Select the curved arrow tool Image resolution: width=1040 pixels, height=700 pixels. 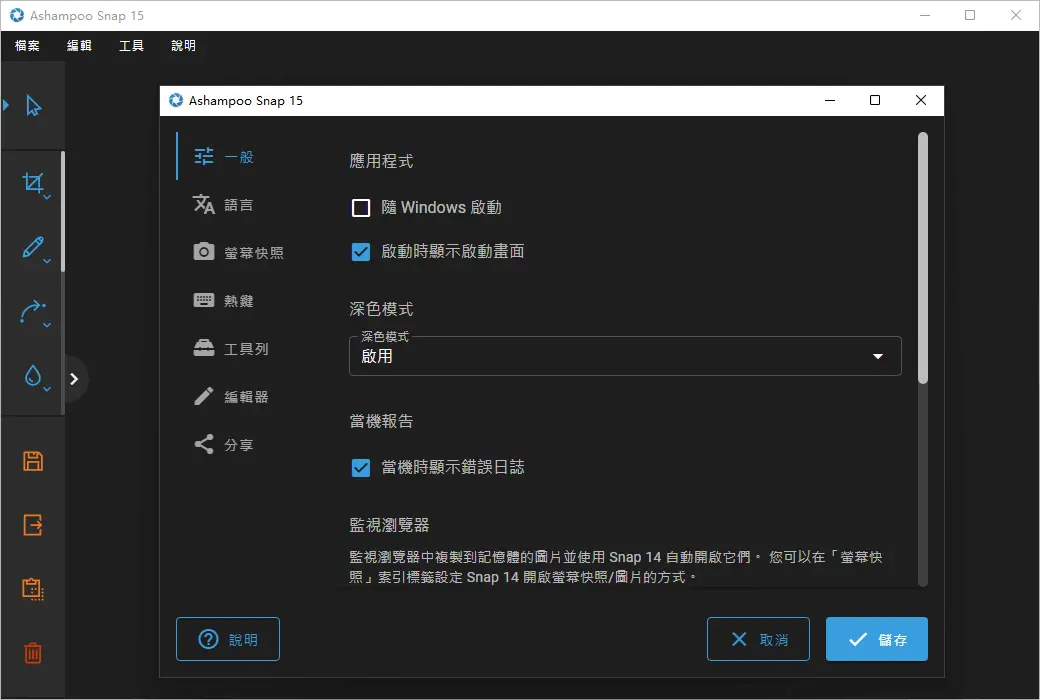click(32, 311)
